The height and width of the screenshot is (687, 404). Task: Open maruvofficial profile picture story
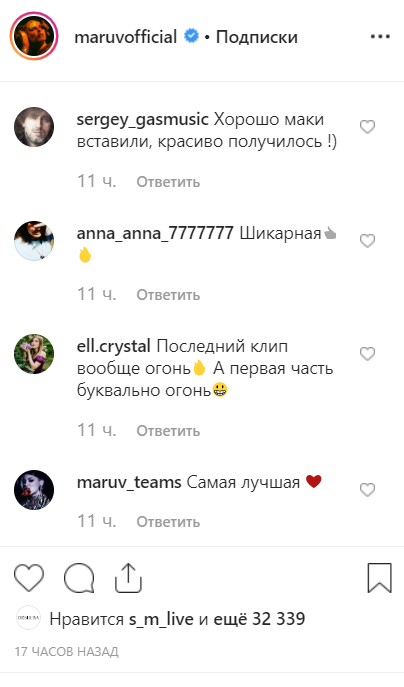click(x=34, y=36)
